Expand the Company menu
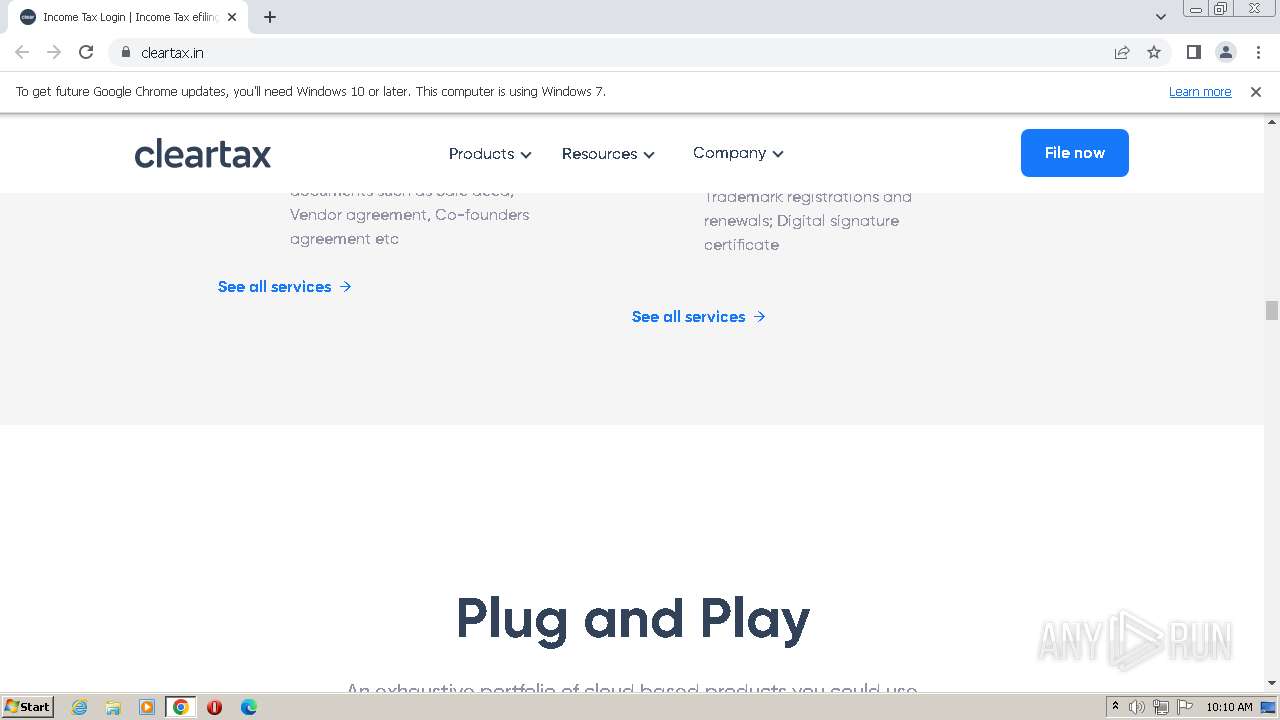 [738, 153]
